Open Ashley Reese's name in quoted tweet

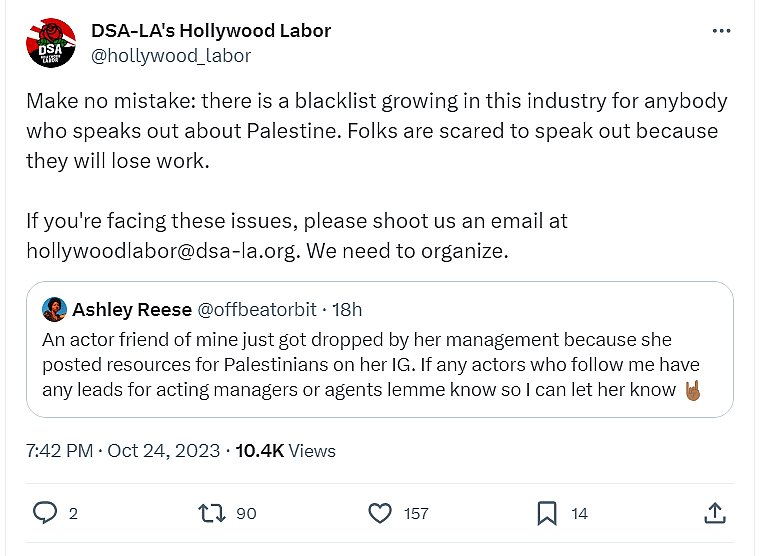click(x=129, y=309)
